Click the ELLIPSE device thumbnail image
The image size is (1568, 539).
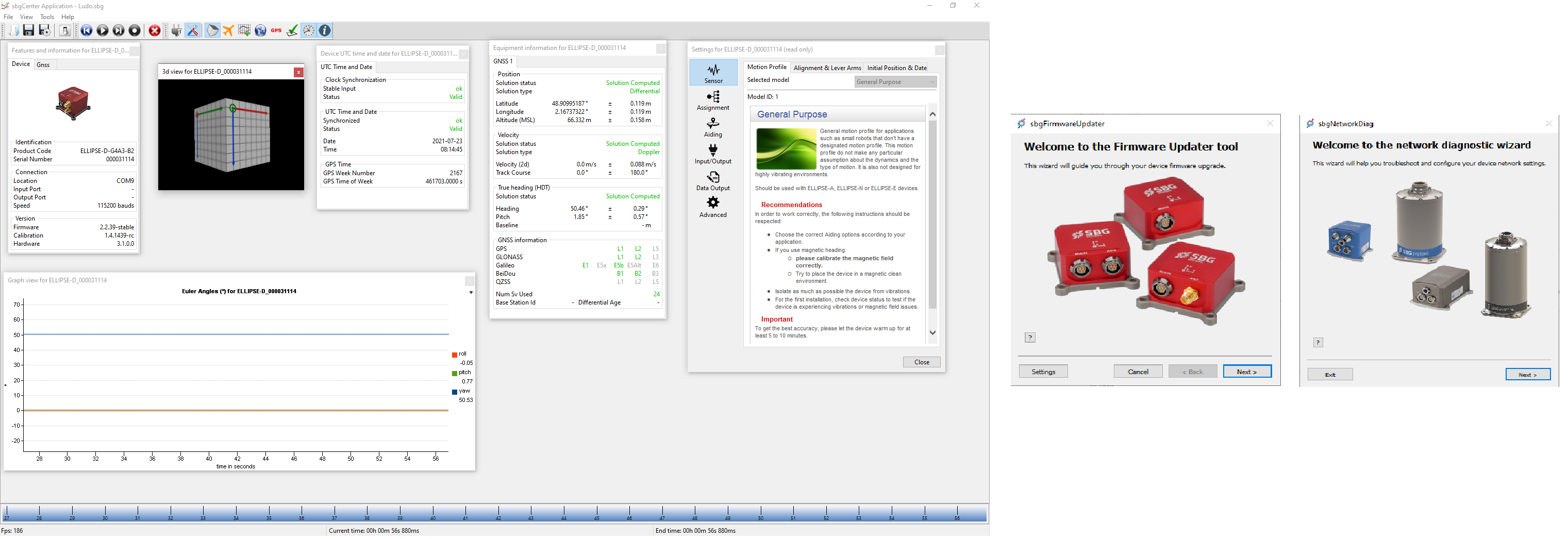tap(73, 104)
